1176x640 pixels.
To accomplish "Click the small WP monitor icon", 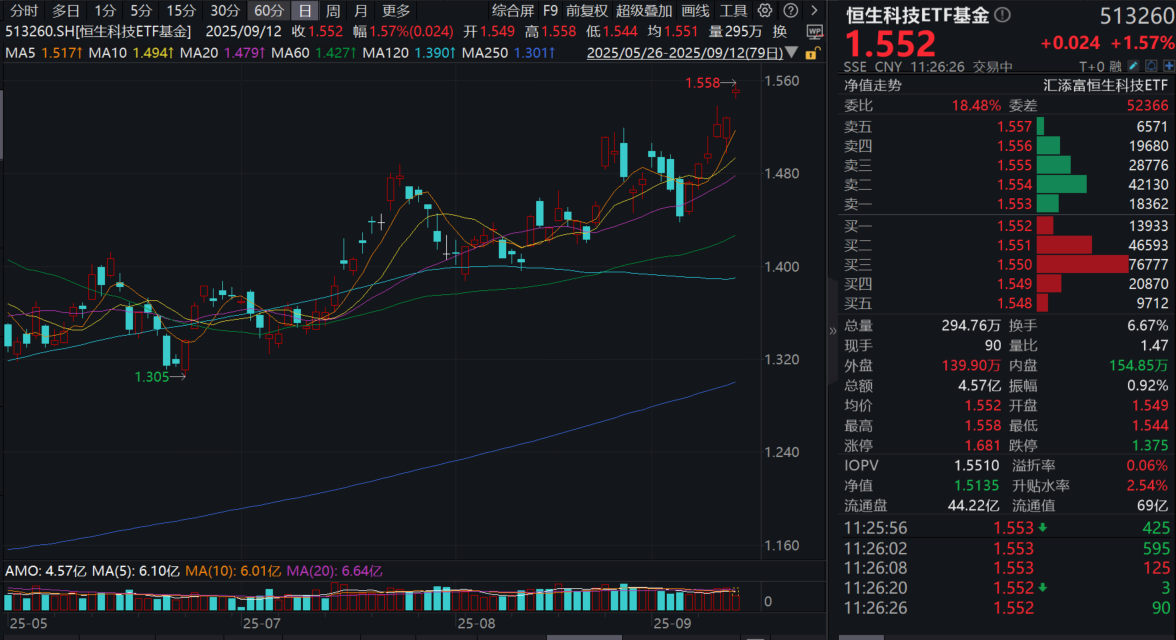I will (x=815, y=31).
